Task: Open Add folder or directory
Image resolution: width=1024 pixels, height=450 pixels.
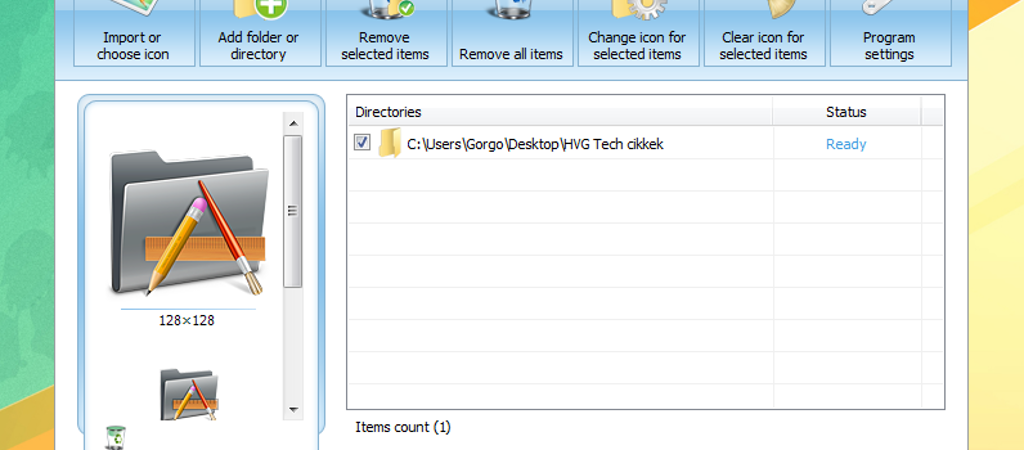Action: coord(260,33)
